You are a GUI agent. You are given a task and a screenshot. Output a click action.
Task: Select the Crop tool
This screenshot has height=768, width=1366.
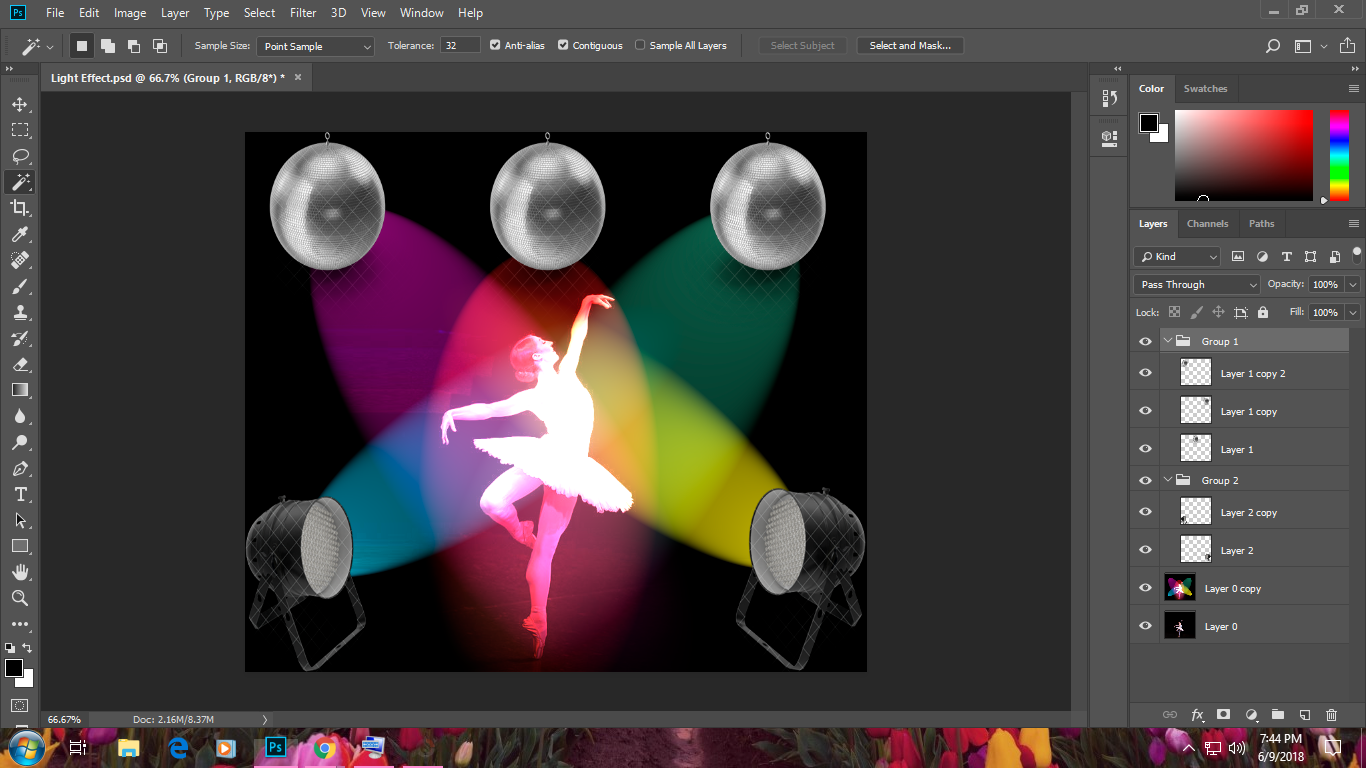click(x=20, y=208)
